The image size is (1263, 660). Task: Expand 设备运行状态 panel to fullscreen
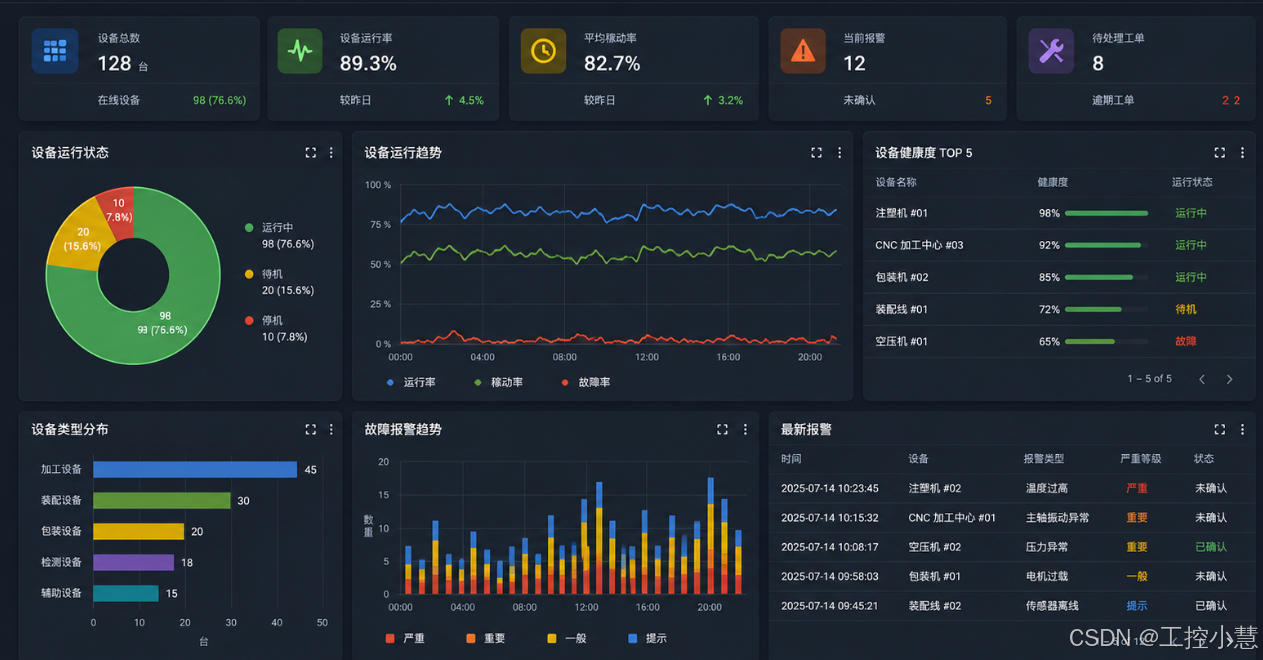pyautogui.click(x=311, y=153)
